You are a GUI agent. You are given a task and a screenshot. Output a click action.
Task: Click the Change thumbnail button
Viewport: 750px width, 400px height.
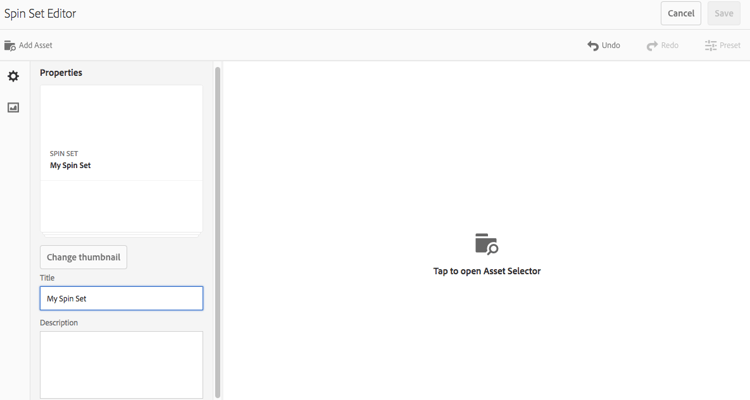(83, 257)
